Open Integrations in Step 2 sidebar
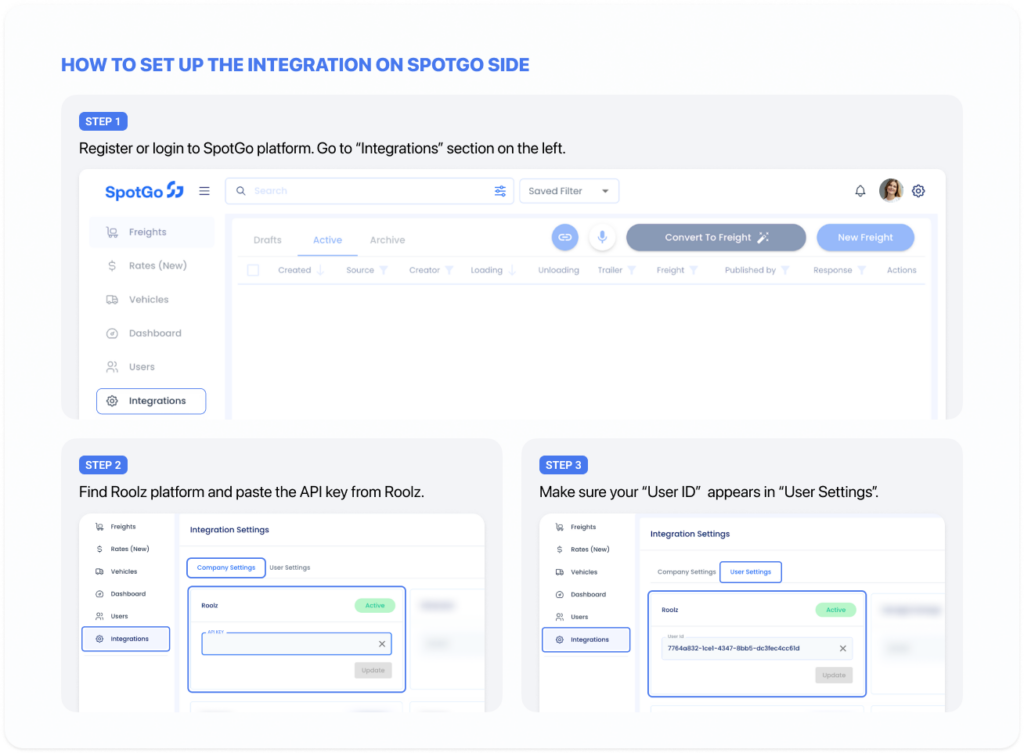The height and width of the screenshot is (753, 1024). [x=126, y=639]
